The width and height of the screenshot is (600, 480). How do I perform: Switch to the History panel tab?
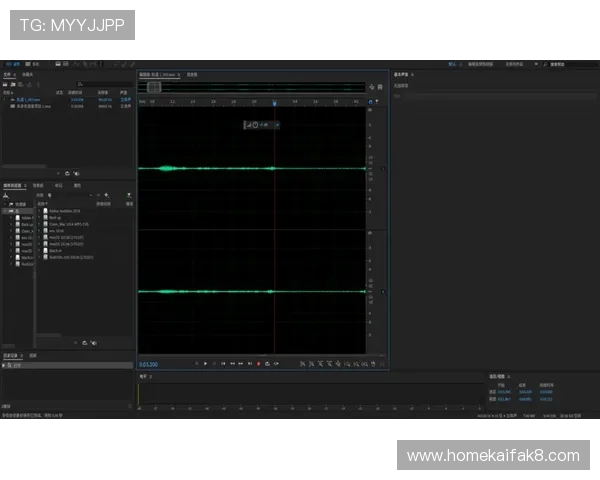tap(12, 355)
